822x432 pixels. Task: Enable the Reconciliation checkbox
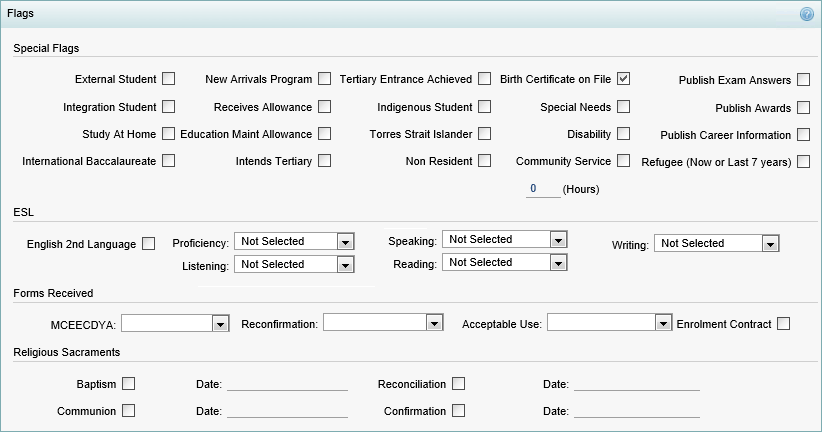pyautogui.click(x=458, y=384)
